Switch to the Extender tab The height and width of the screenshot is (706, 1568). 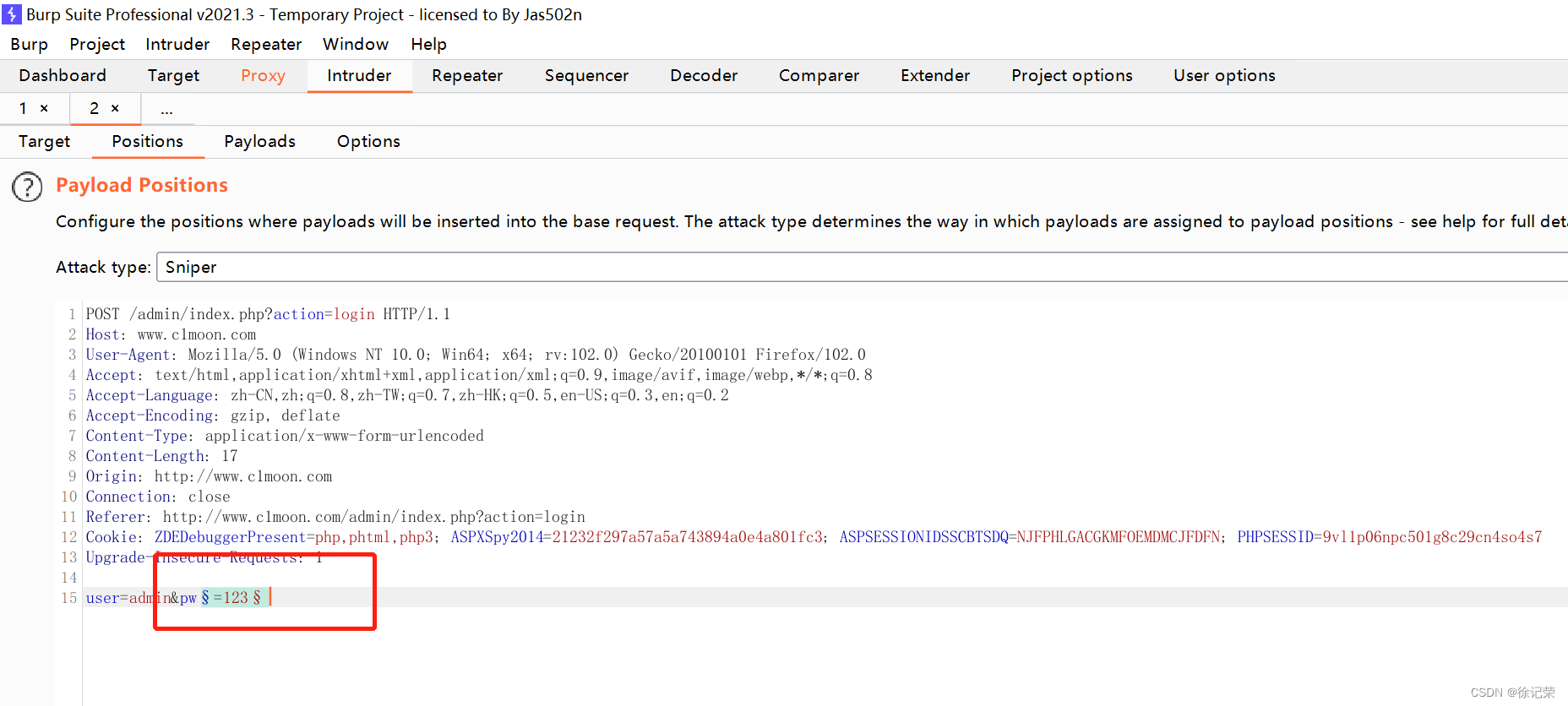pos(935,75)
